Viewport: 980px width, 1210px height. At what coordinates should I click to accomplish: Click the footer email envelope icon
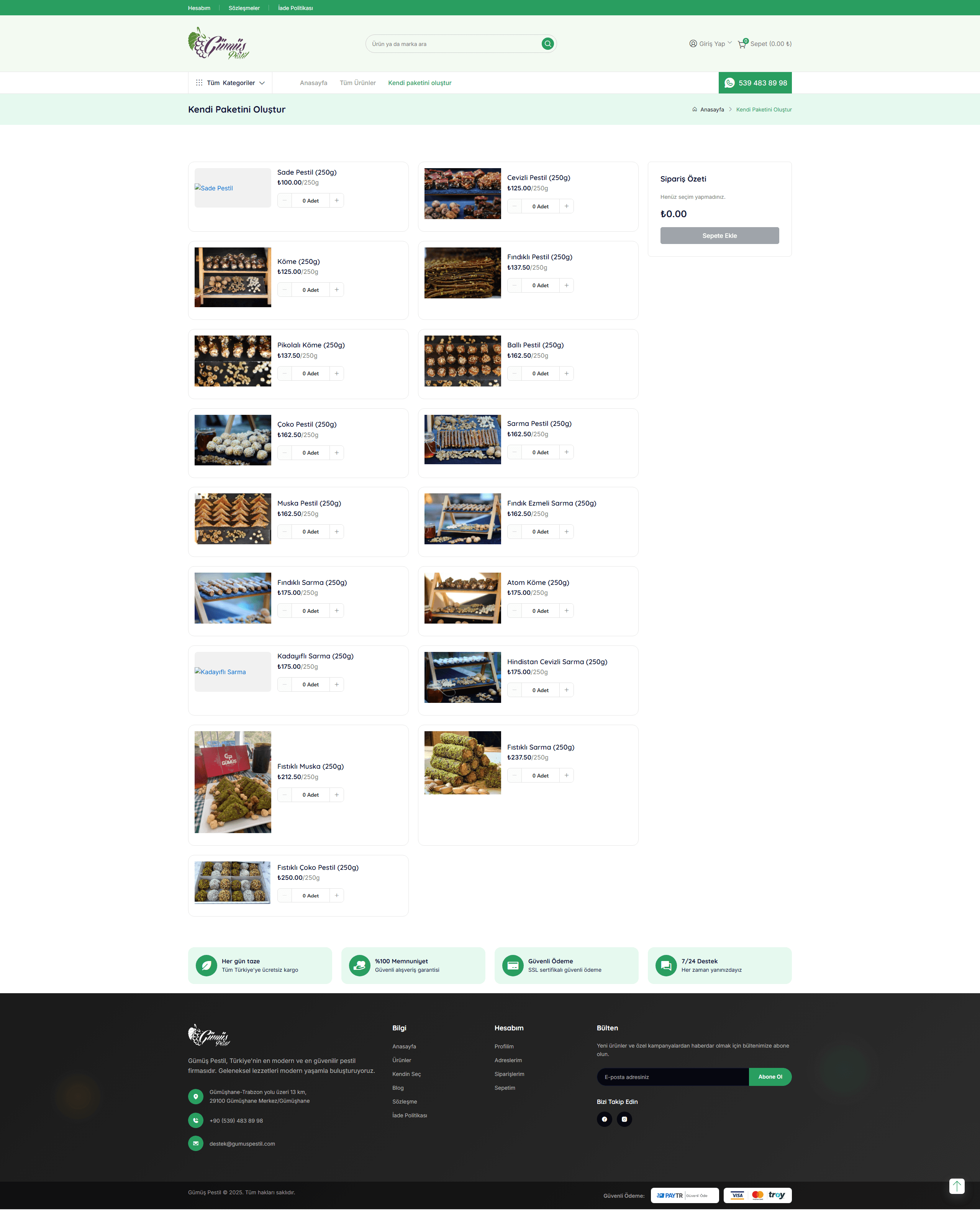pyautogui.click(x=195, y=1143)
